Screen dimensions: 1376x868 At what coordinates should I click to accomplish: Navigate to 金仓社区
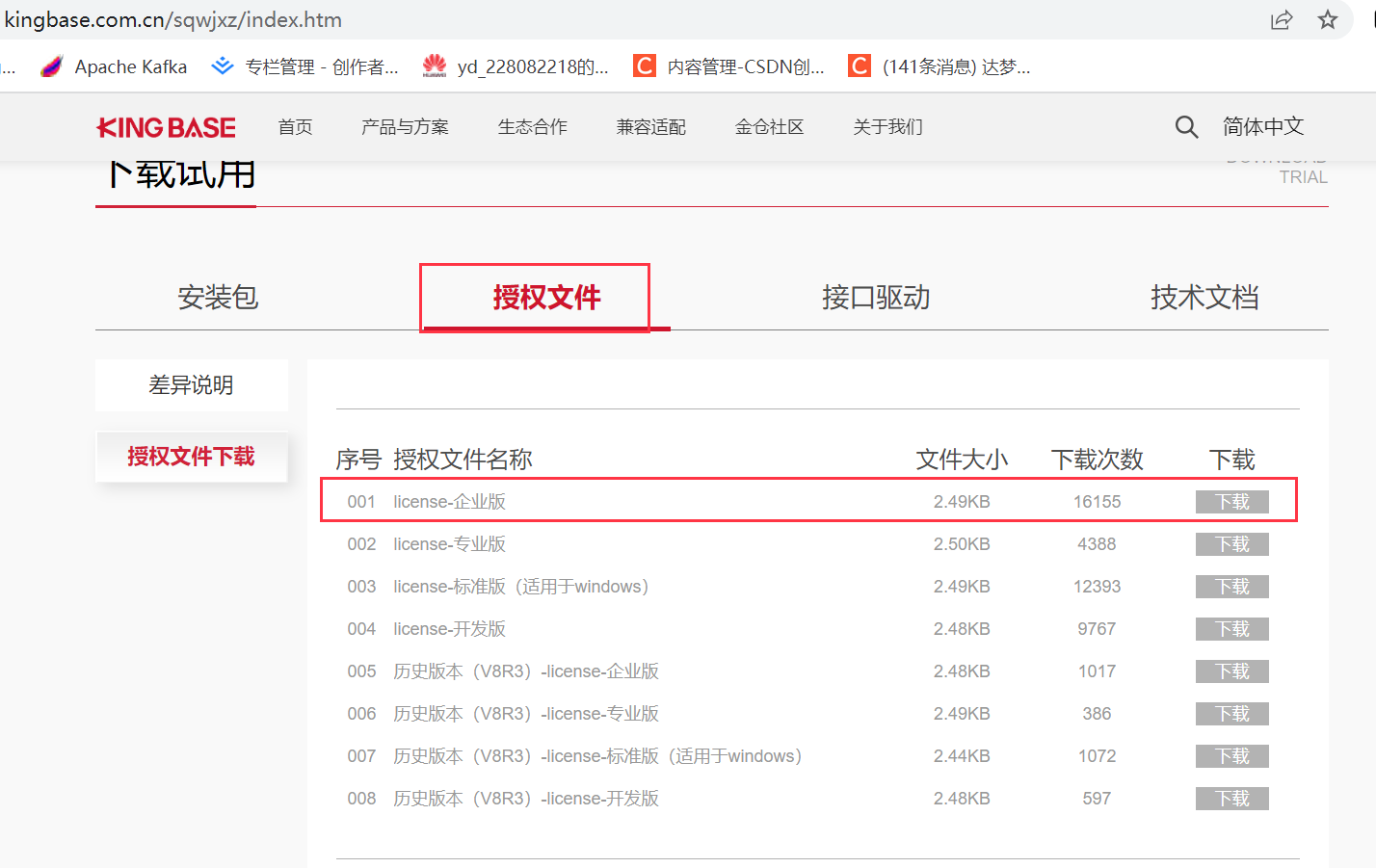pos(768,126)
